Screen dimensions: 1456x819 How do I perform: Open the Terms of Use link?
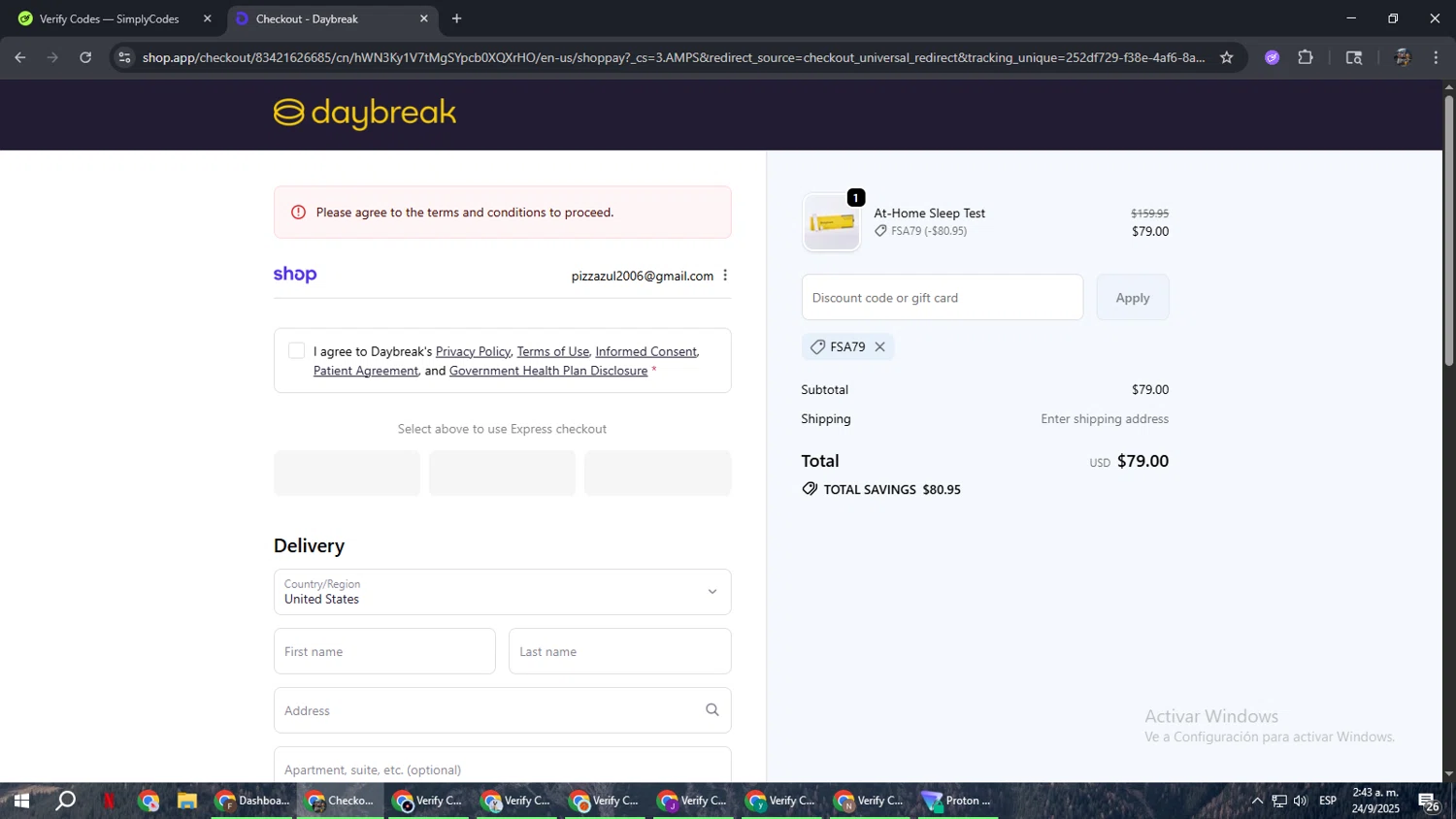tap(552, 351)
